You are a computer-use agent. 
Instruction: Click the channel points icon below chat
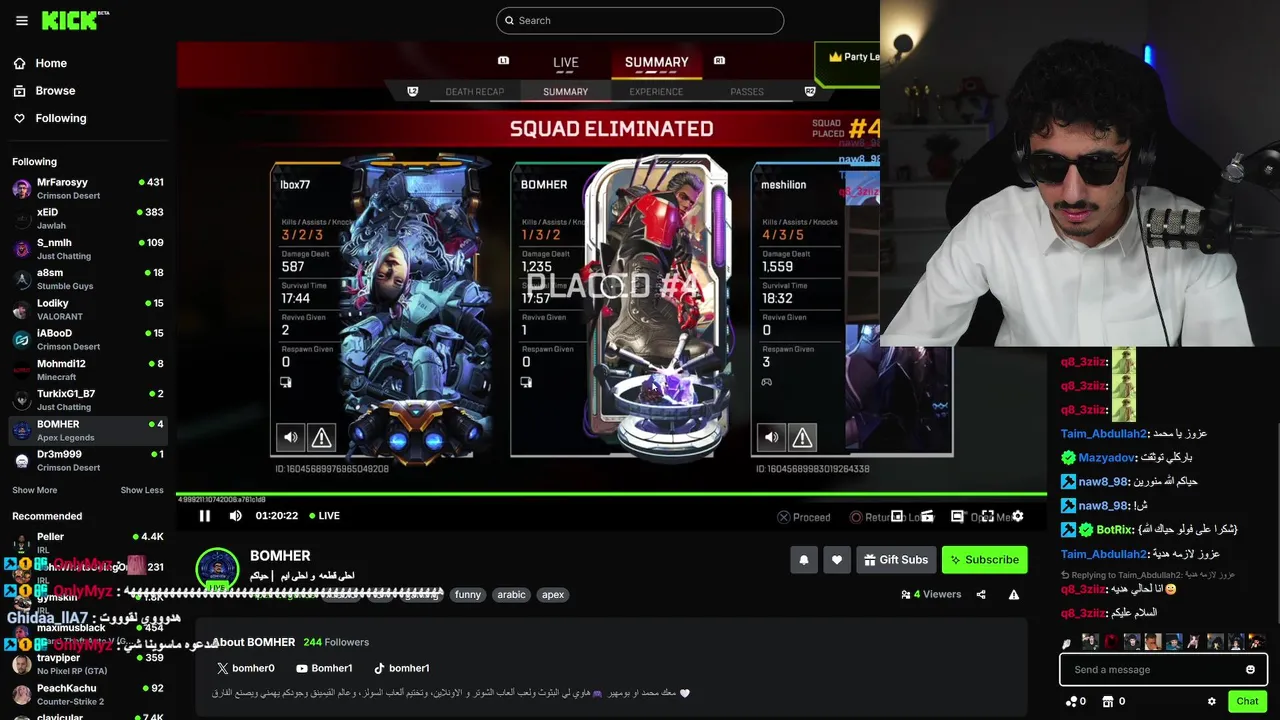1071,701
